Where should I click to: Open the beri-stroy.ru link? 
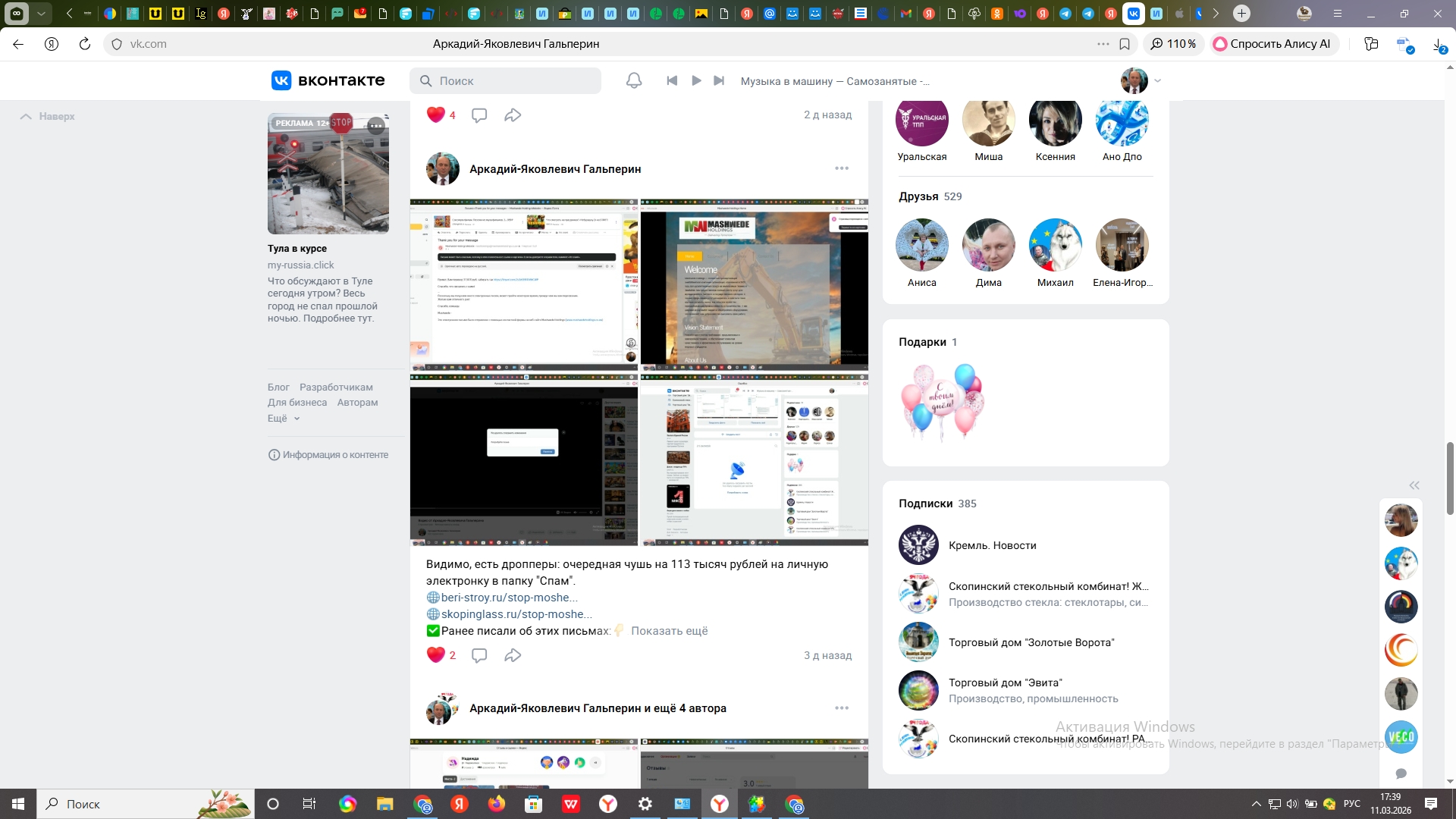tap(509, 598)
